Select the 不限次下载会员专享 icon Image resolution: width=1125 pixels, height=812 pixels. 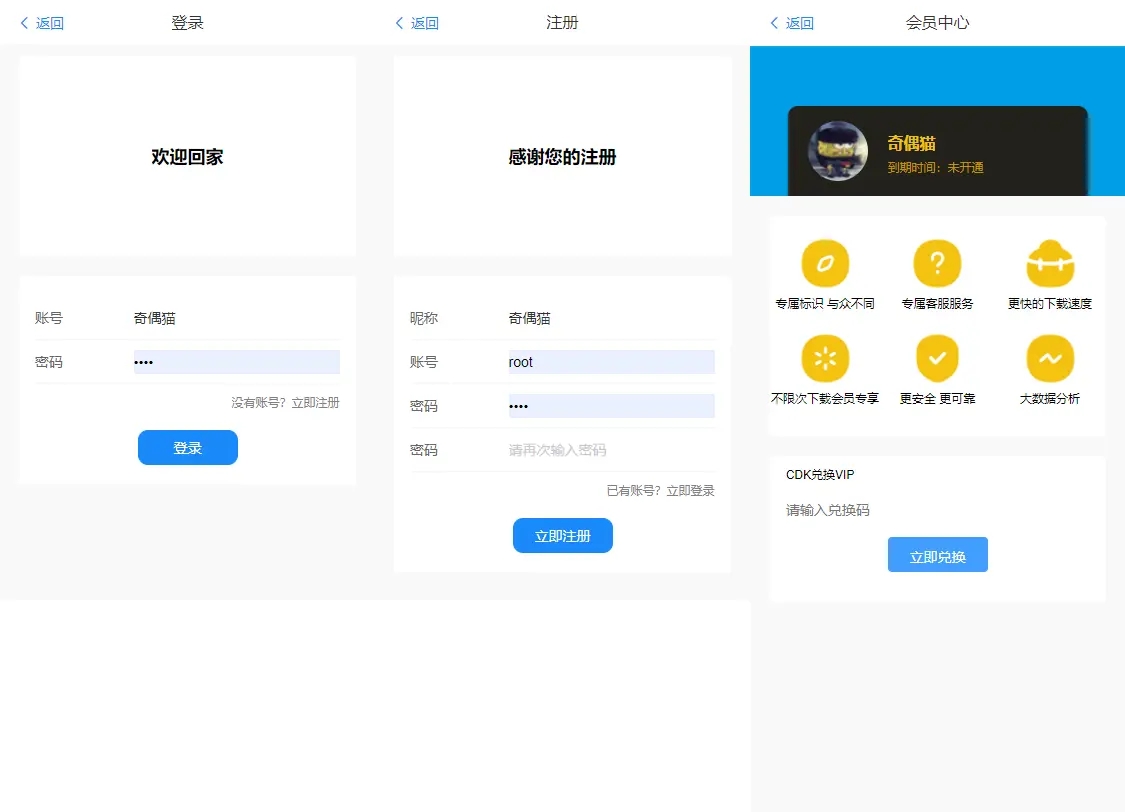point(826,360)
